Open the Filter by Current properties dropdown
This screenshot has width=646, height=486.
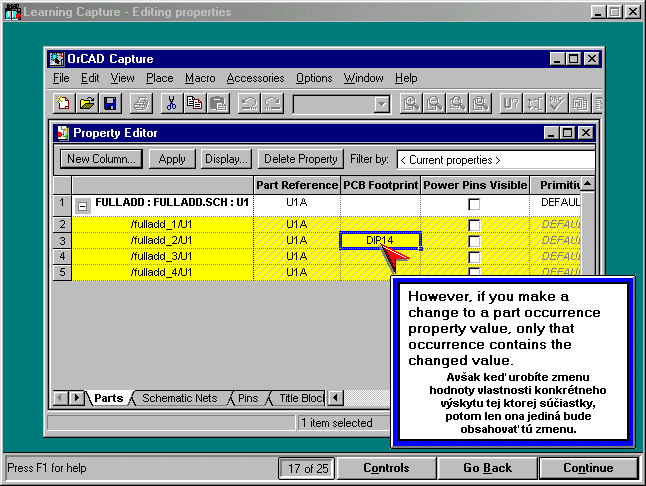(495, 159)
